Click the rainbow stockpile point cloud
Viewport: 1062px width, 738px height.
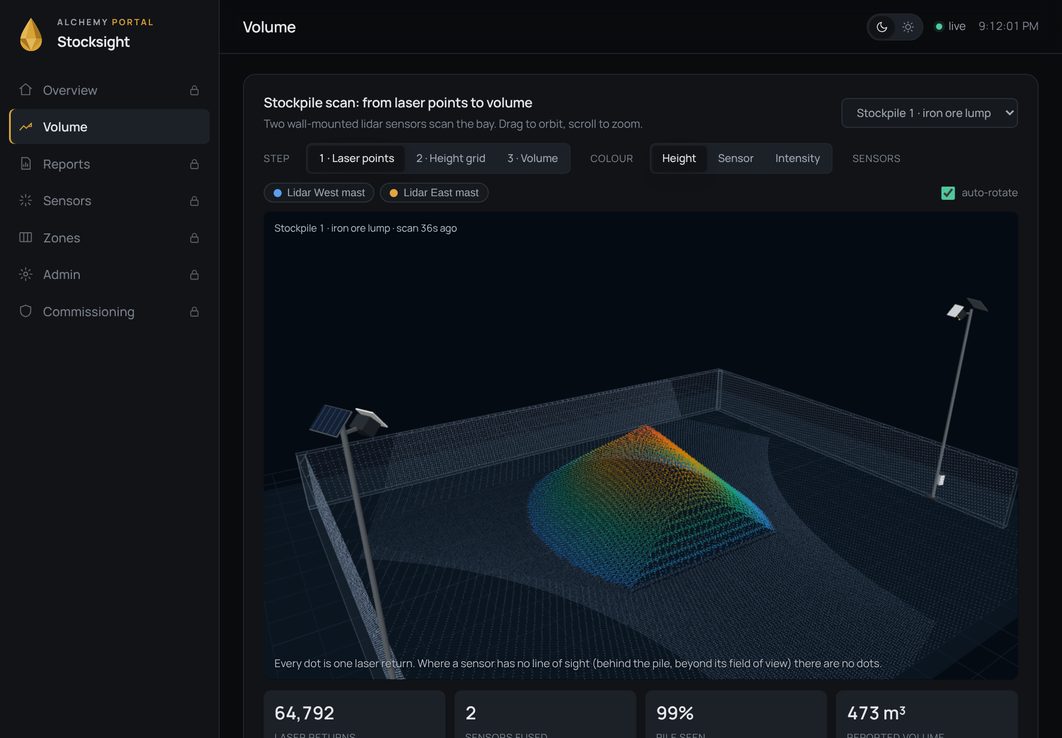point(649,506)
